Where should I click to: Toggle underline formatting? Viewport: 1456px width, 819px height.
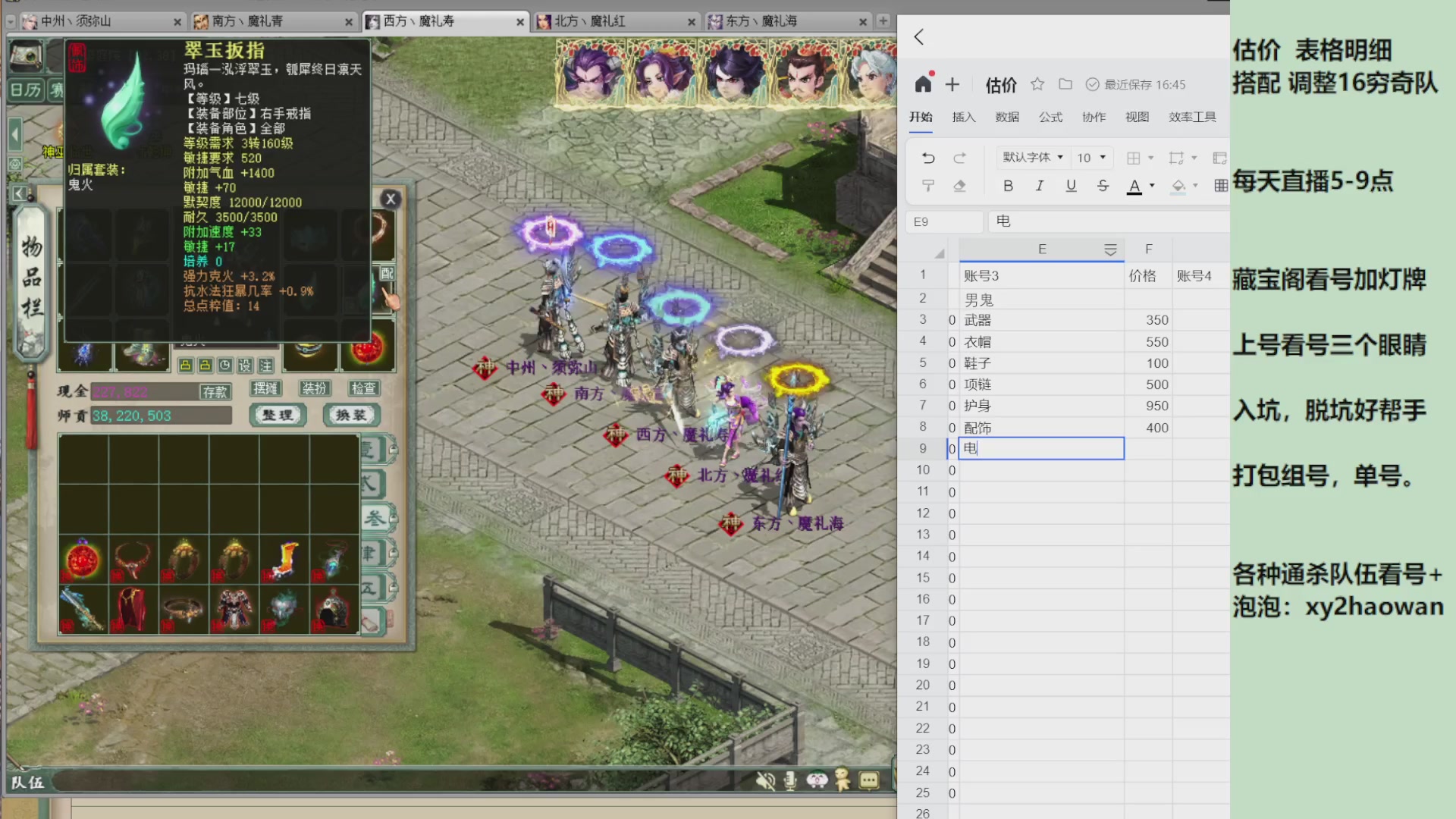1071,186
